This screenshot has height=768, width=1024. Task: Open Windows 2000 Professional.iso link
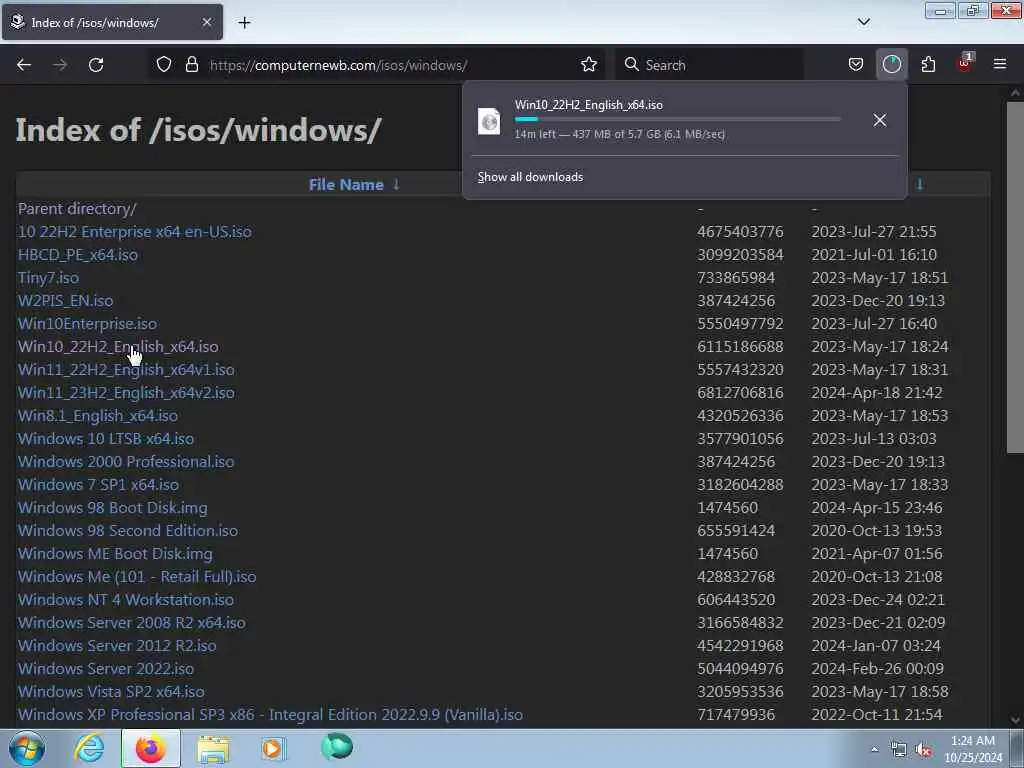coord(126,462)
